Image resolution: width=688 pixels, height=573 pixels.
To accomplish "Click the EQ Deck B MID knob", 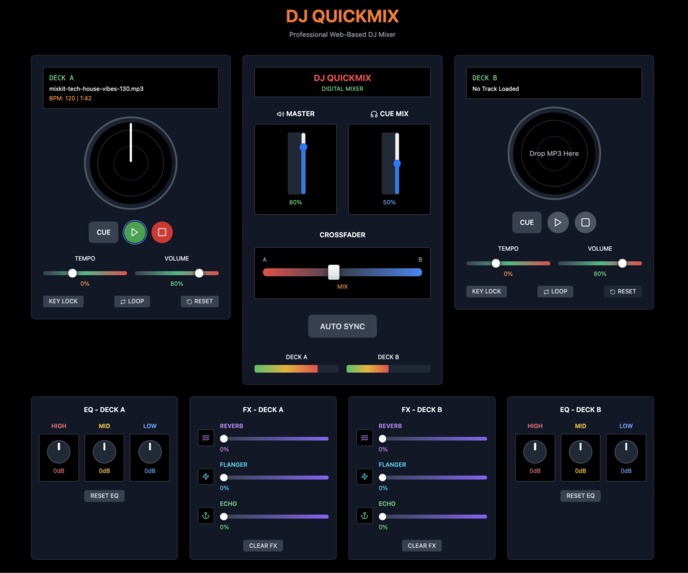I will (x=580, y=452).
